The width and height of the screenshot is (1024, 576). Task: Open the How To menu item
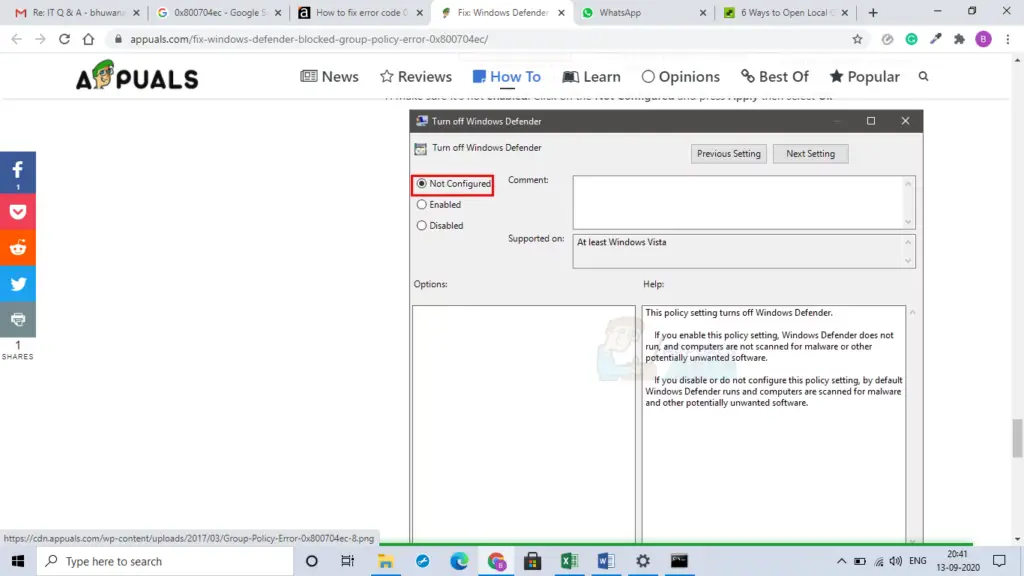click(507, 76)
